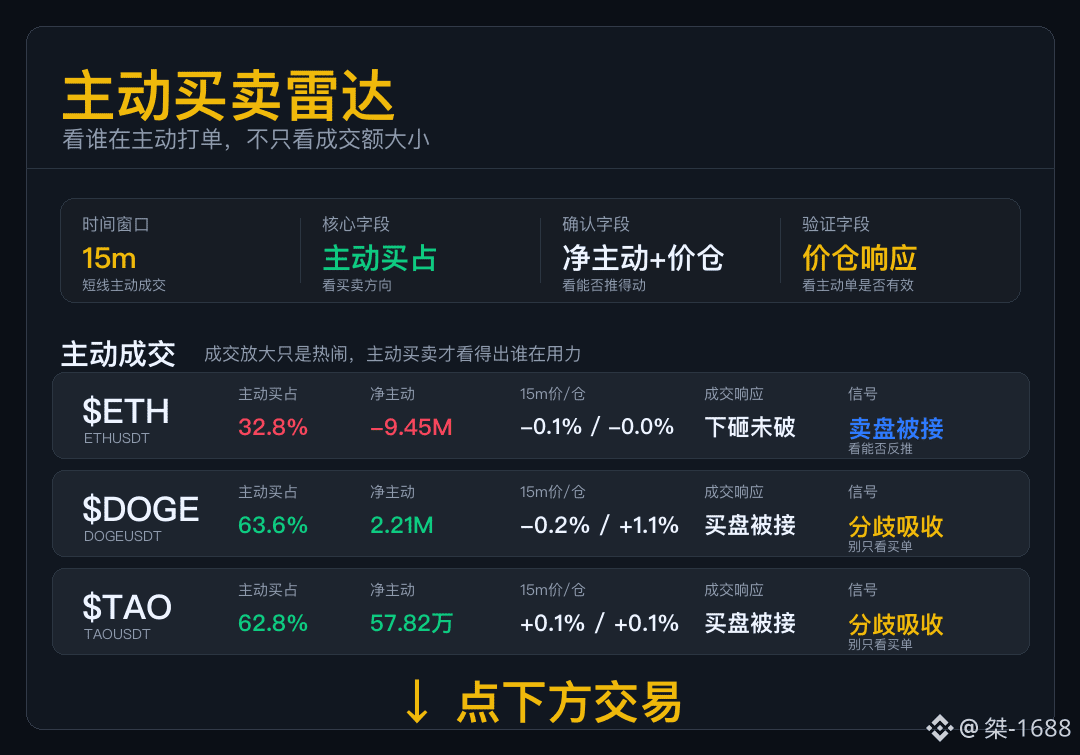The width and height of the screenshot is (1080, 755).
Task: Click the ETH 32.8% active-buy value
Action: click(273, 427)
